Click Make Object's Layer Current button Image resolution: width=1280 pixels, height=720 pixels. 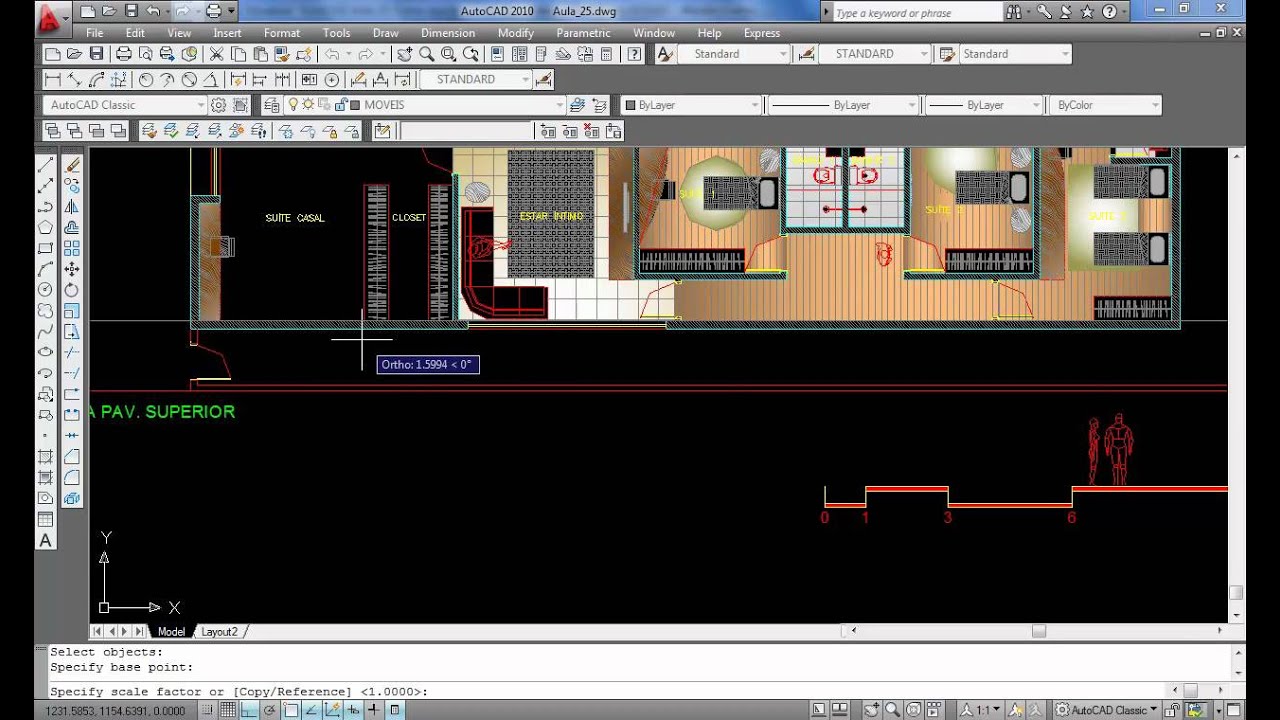pos(577,105)
